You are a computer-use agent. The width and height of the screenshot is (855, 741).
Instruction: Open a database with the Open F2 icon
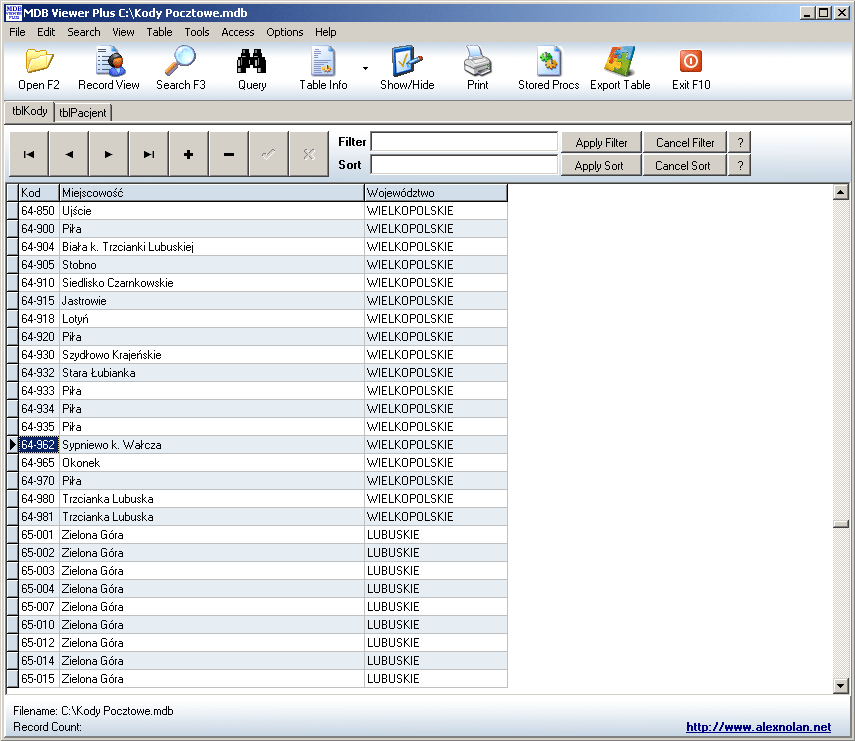coord(37,67)
